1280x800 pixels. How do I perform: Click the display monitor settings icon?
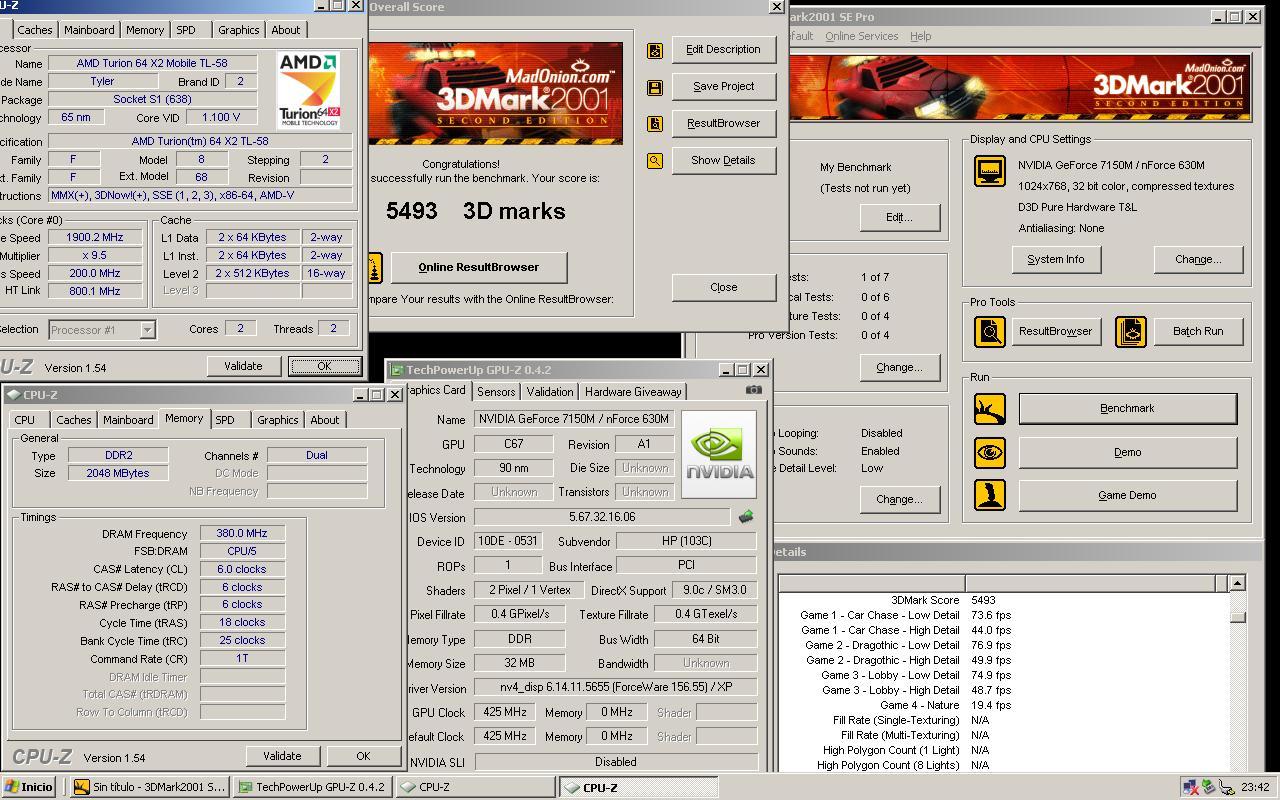click(x=990, y=171)
